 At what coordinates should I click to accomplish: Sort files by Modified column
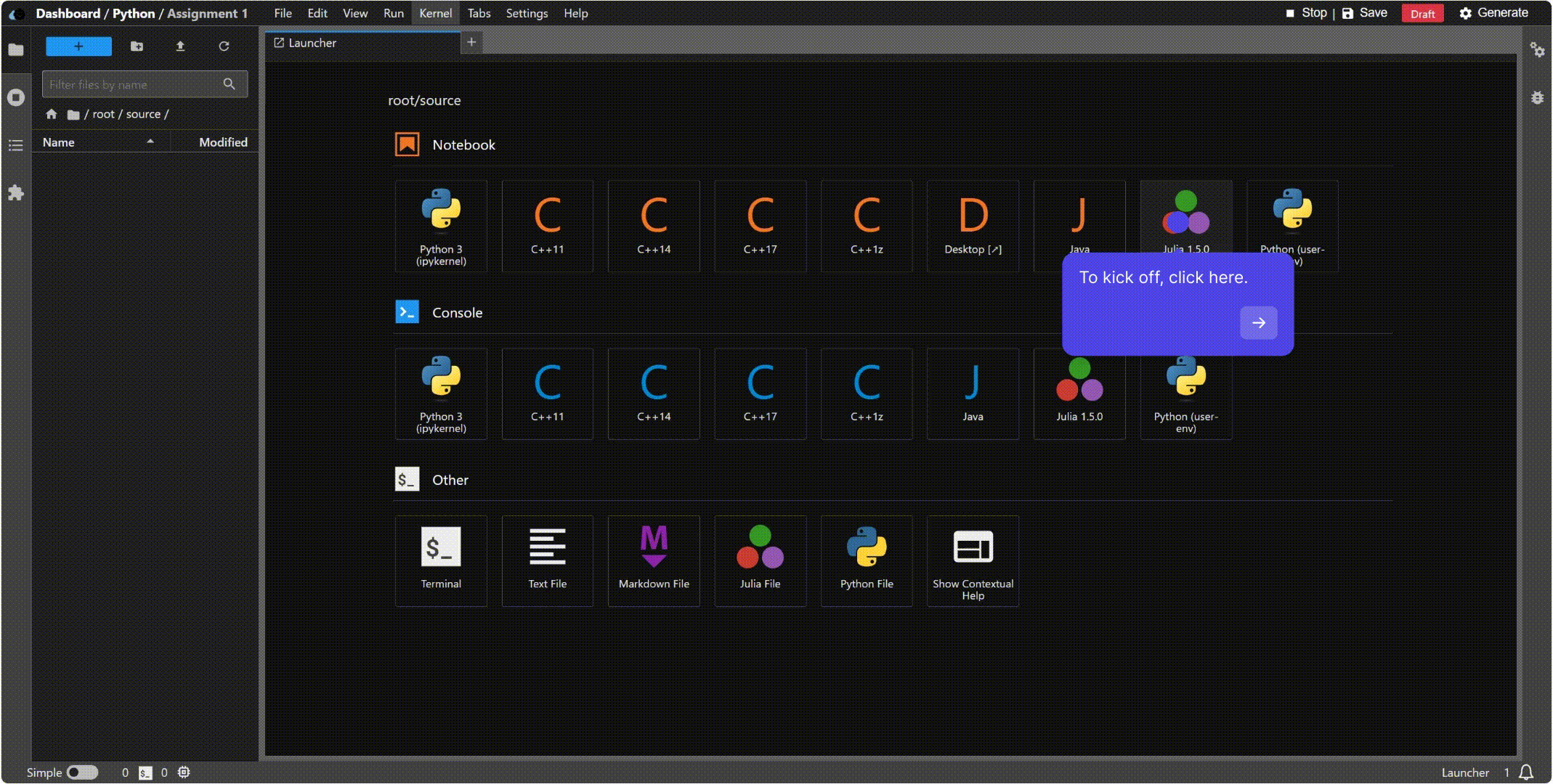coord(214,142)
